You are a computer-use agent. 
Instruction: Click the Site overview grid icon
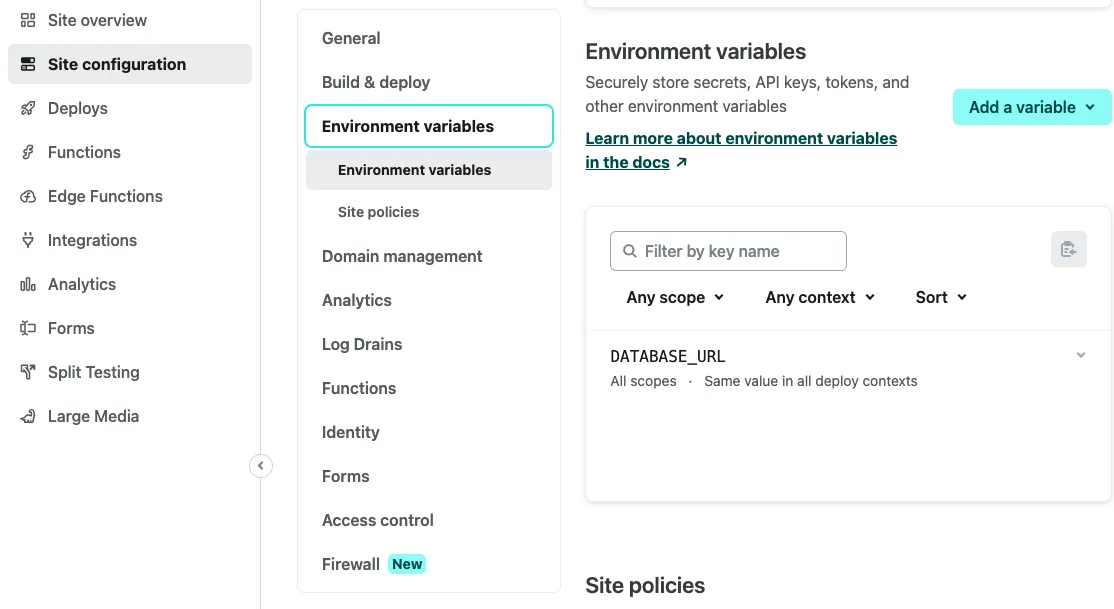click(28, 21)
